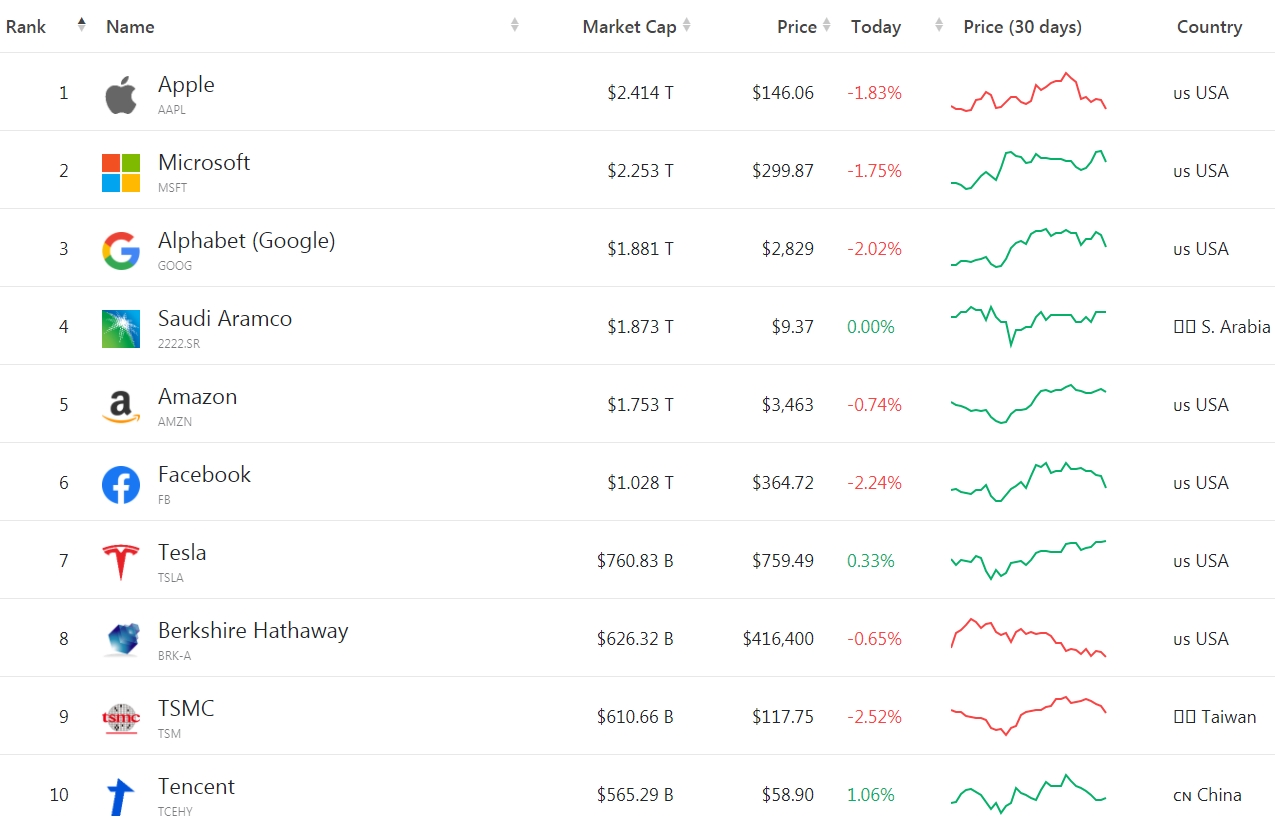Click TSMC's 30-day price chart
The width and height of the screenshot is (1275, 828).
pos(1028,716)
